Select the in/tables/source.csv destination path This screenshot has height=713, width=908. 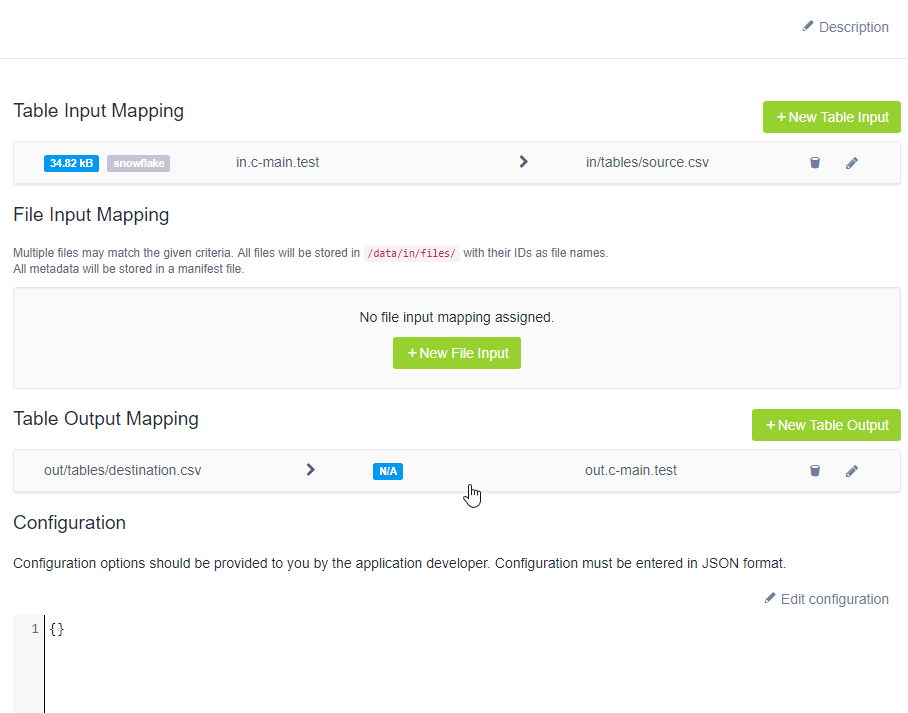647,162
